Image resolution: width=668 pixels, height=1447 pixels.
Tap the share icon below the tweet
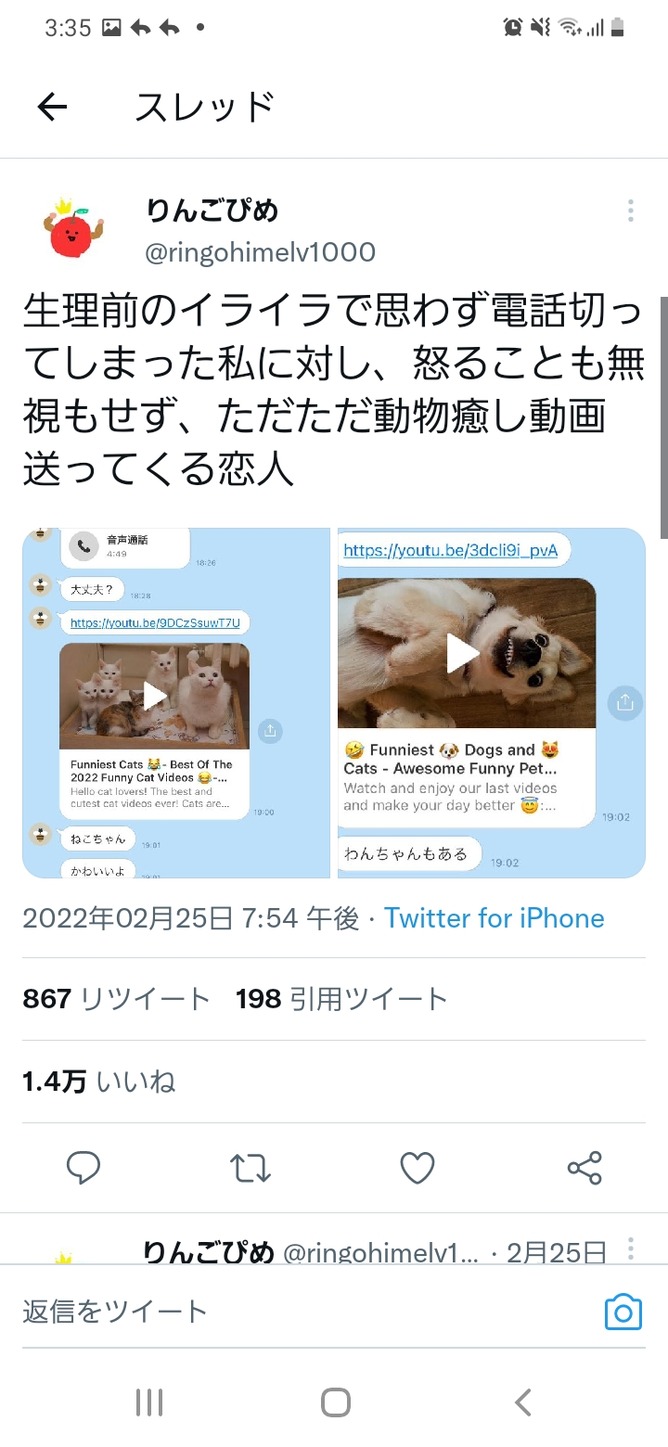click(x=584, y=1167)
